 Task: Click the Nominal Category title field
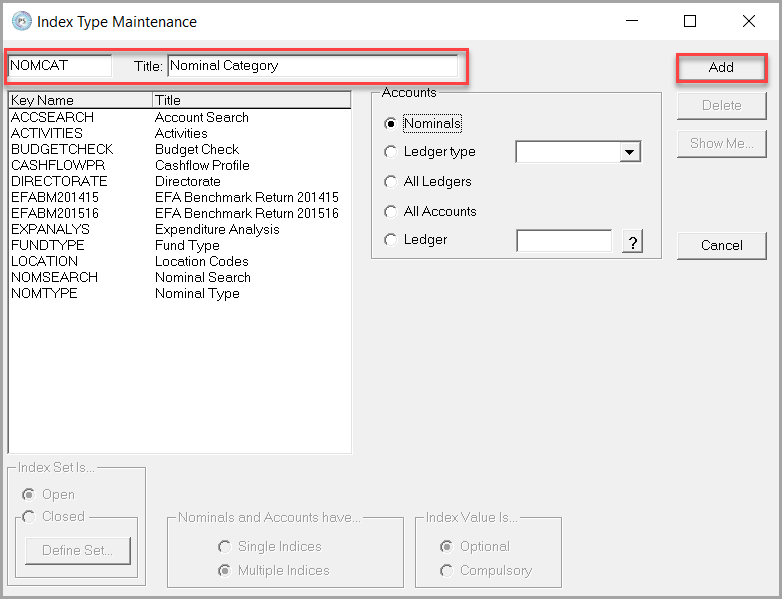coord(311,66)
